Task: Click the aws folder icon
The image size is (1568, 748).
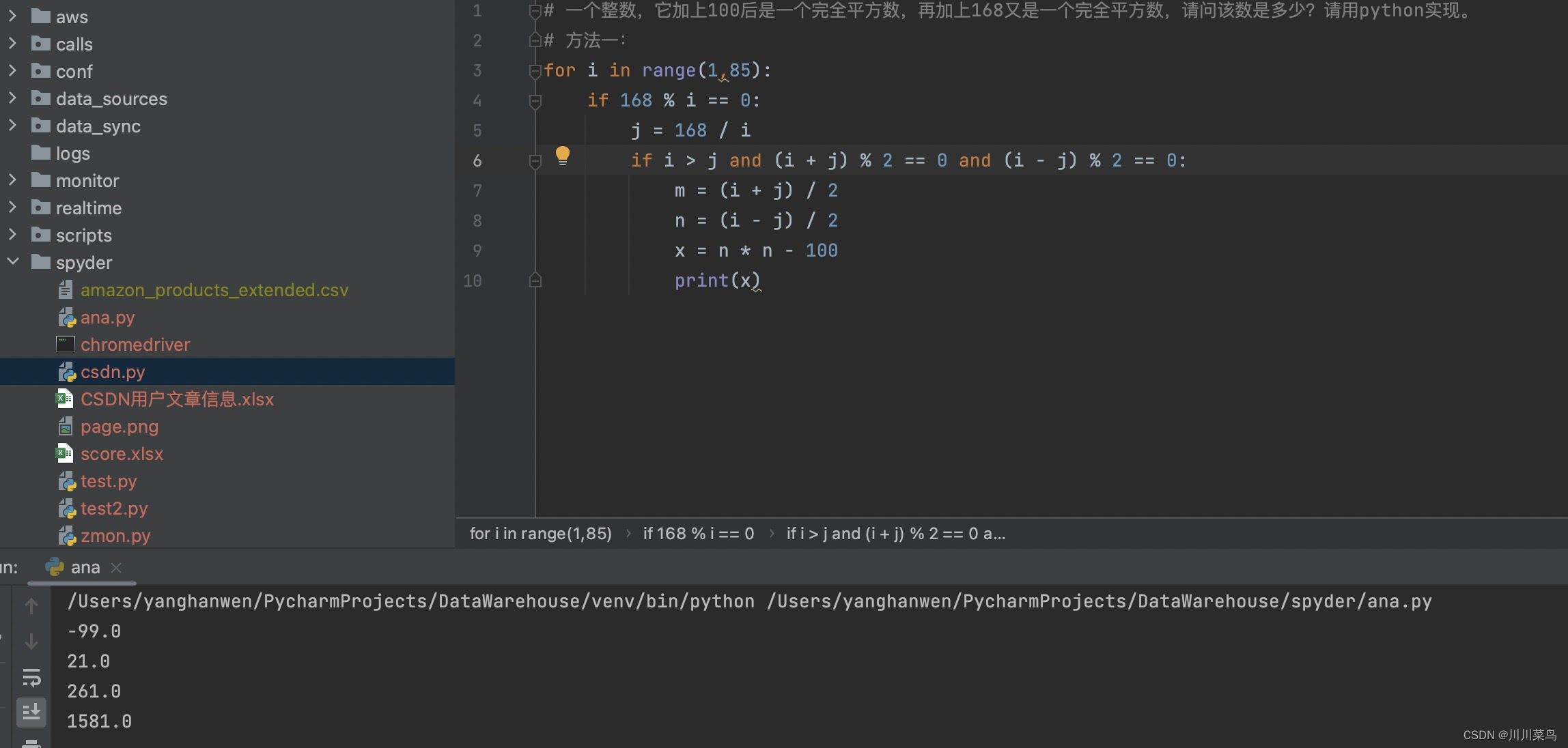Action: pyautogui.click(x=41, y=16)
